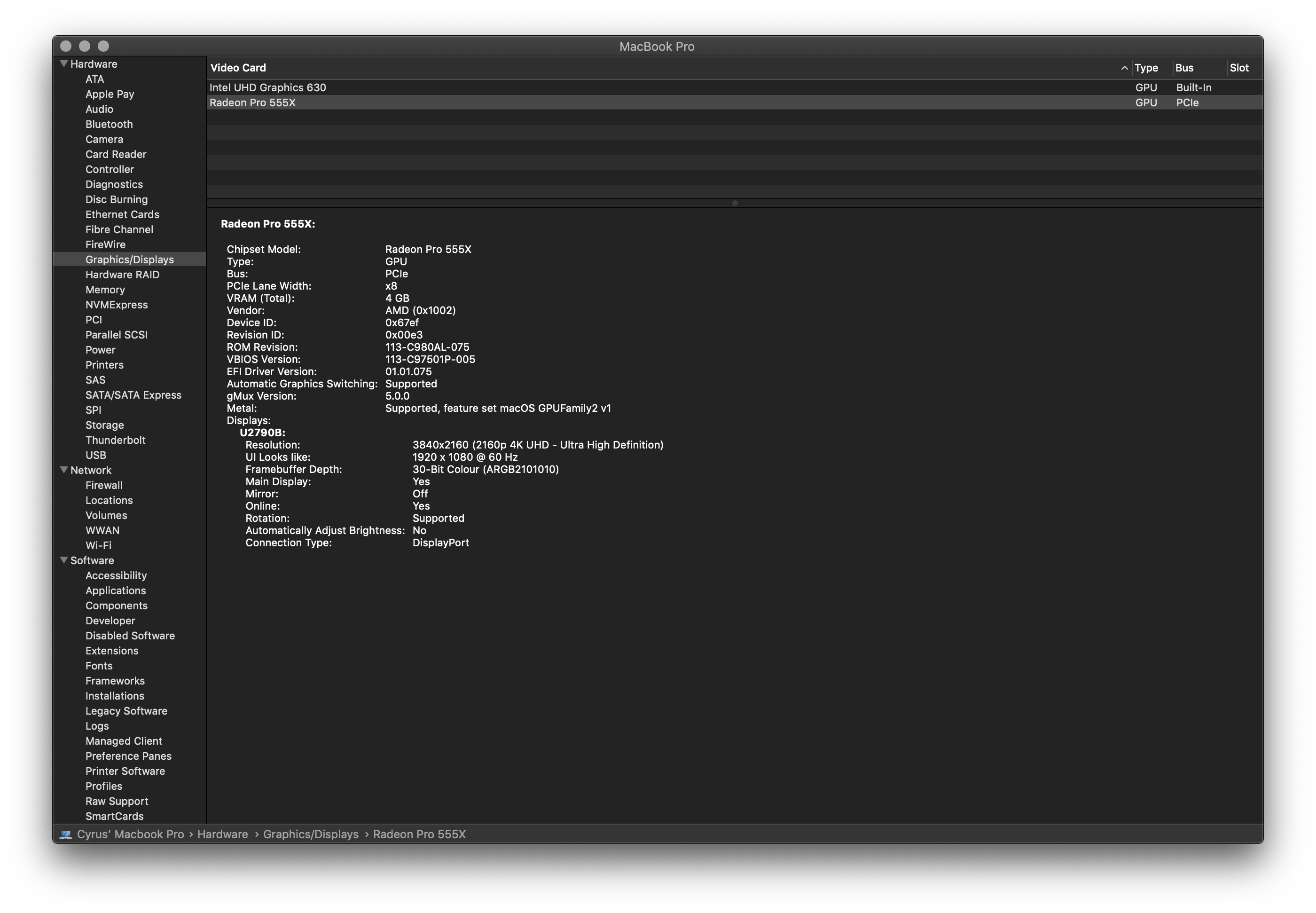
Task: Select Managed Client in the sidebar
Action: coord(124,741)
